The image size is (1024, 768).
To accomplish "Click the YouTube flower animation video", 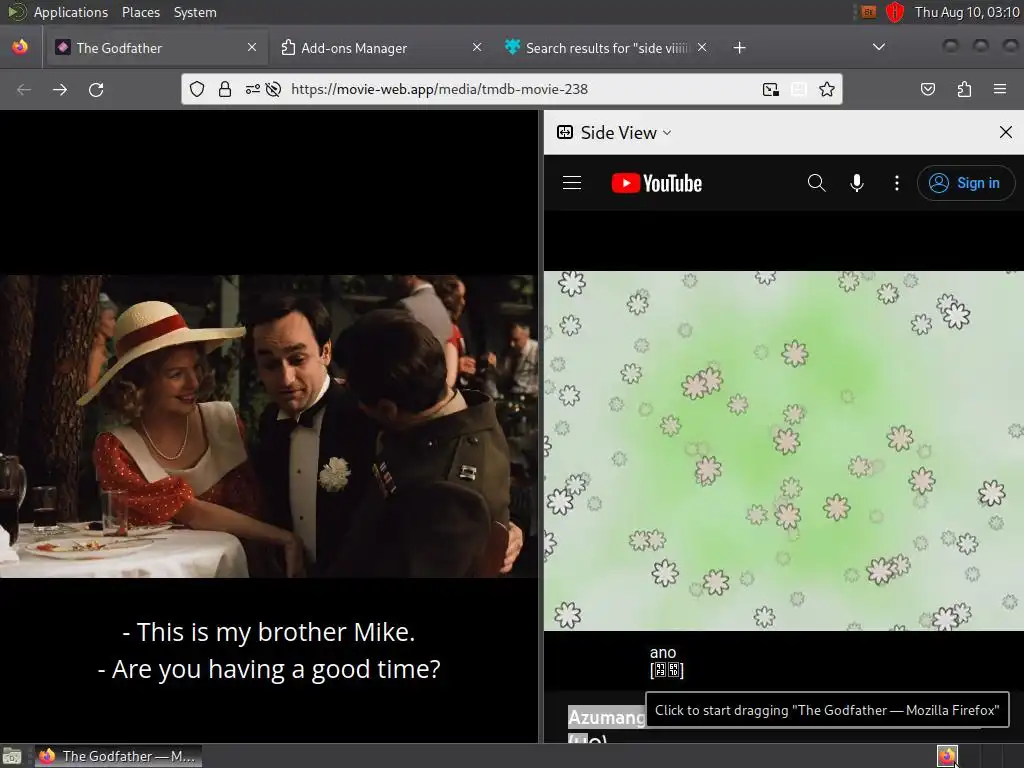I will point(784,451).
